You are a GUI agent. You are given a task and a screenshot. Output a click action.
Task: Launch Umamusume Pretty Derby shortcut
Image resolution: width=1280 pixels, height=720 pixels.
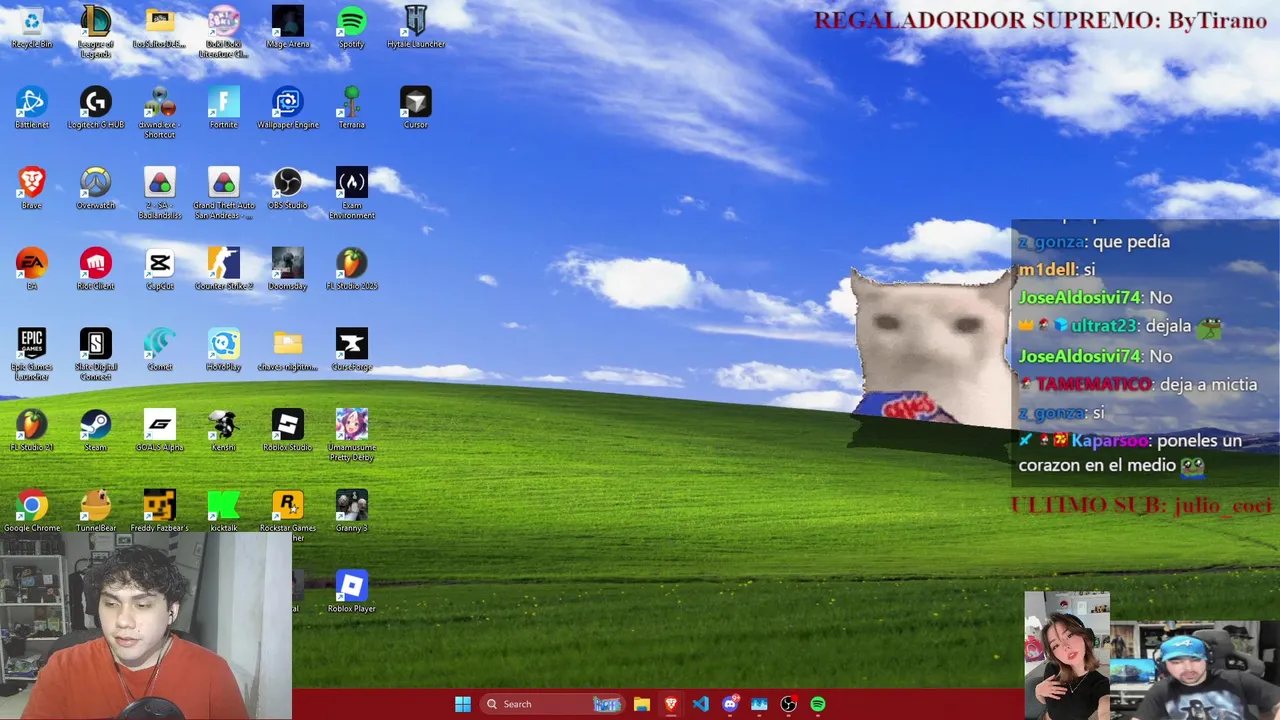tap(352, 435)
